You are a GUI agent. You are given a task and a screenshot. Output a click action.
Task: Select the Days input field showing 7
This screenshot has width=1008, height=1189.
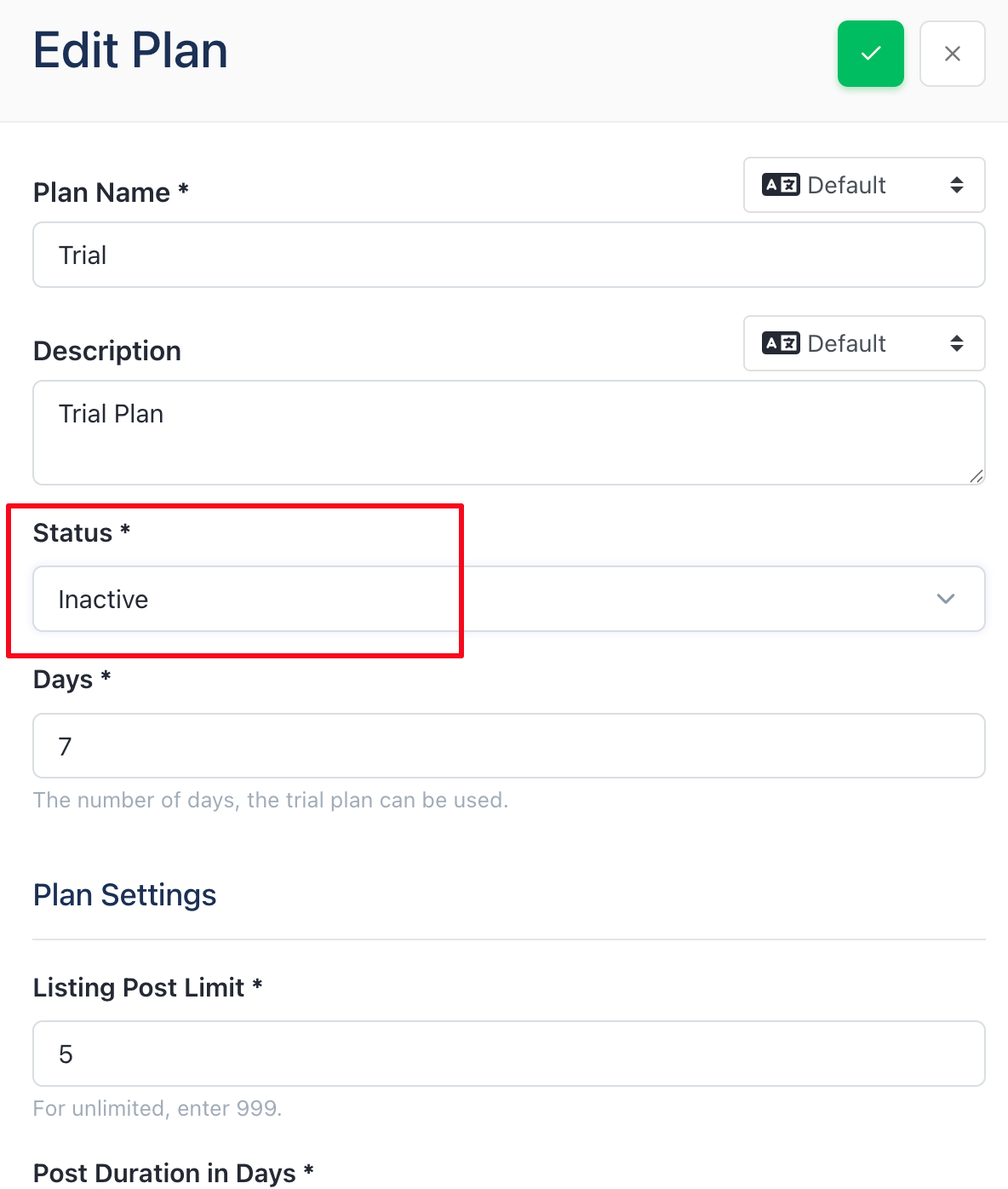pyautogui.click(x=509, y=746)
